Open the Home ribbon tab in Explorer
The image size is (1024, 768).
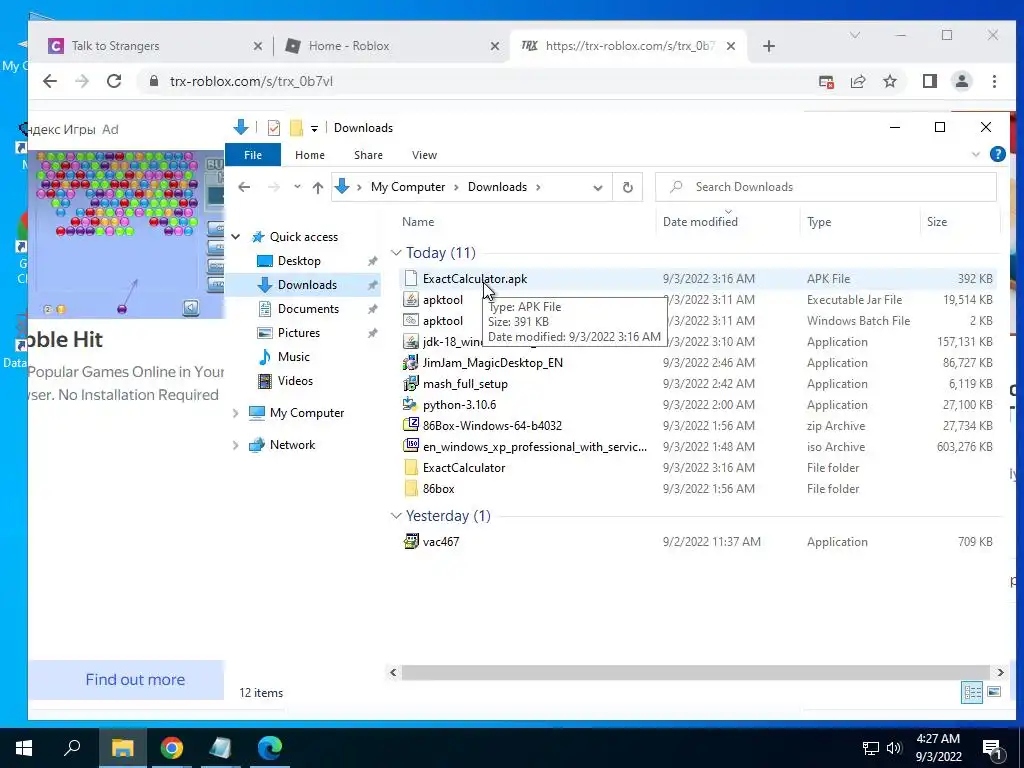point(310,155)
